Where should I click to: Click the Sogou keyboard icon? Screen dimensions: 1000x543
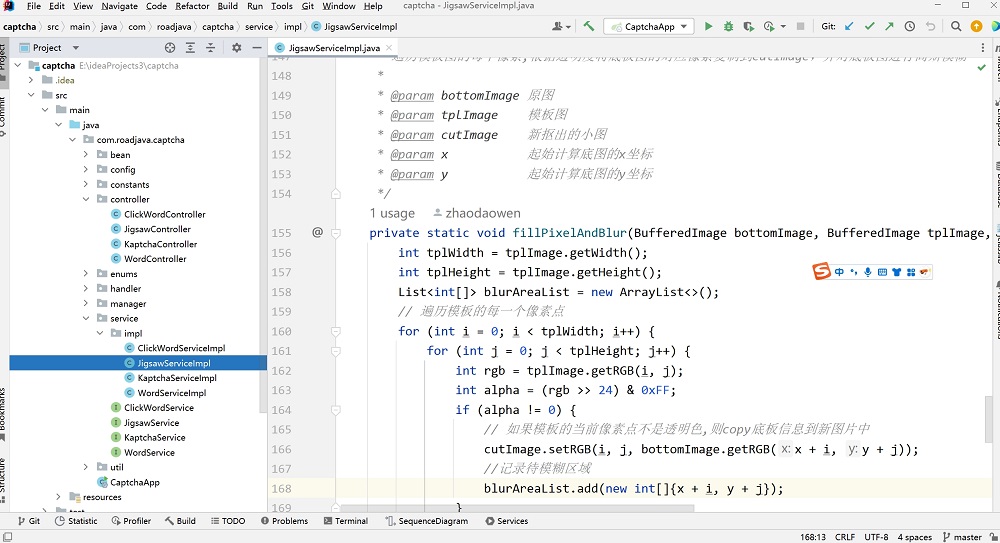pyautogui.click(x=882, y=272)
